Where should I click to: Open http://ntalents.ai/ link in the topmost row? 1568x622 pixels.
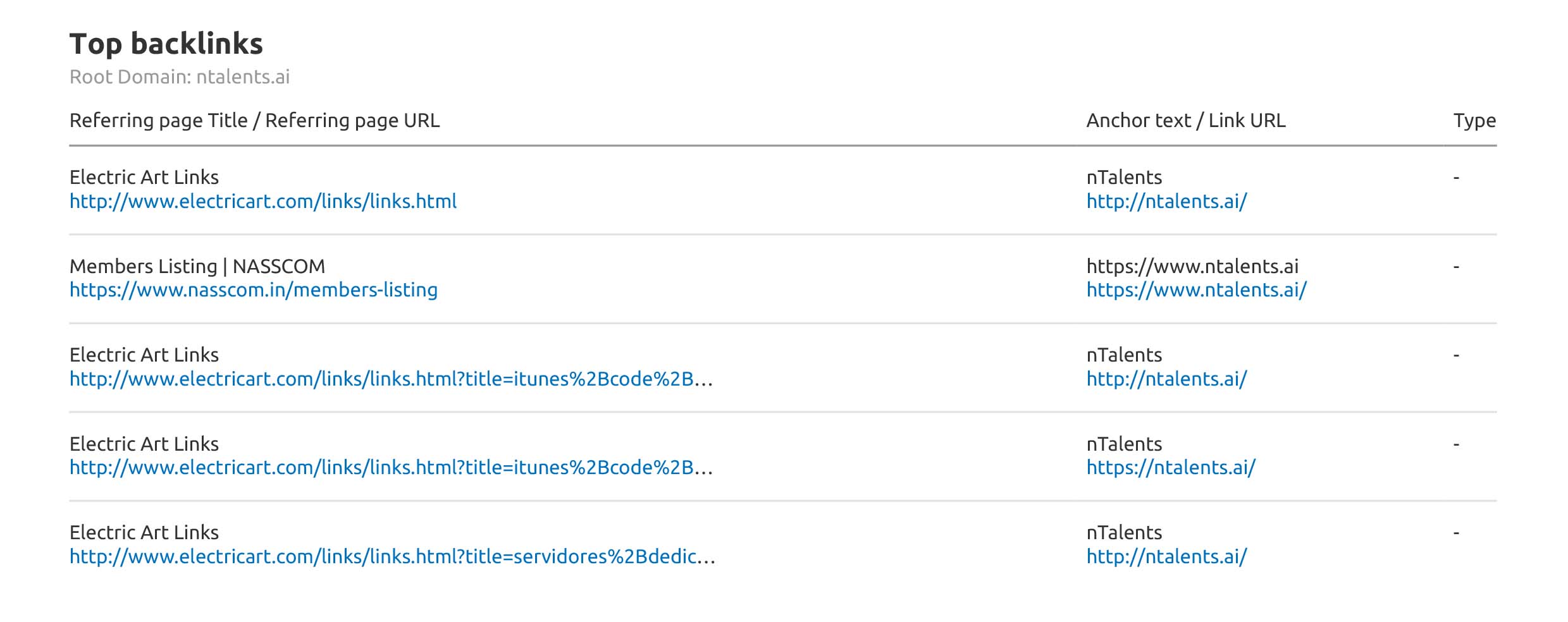click(1166, 202)
